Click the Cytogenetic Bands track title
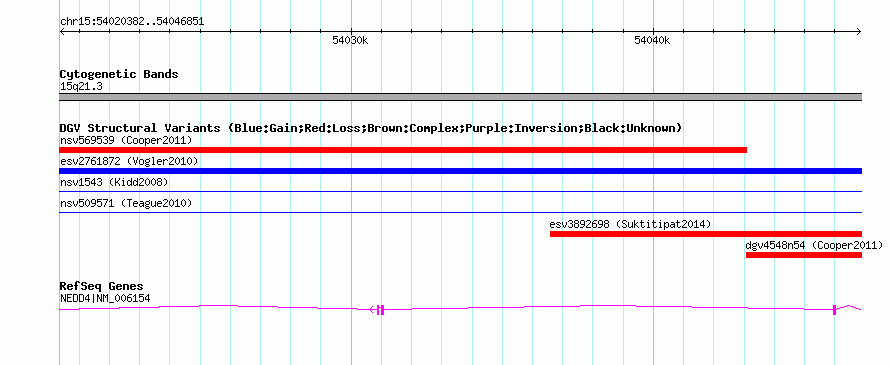The height and width of the screenshot is (365, 890). 119,74
